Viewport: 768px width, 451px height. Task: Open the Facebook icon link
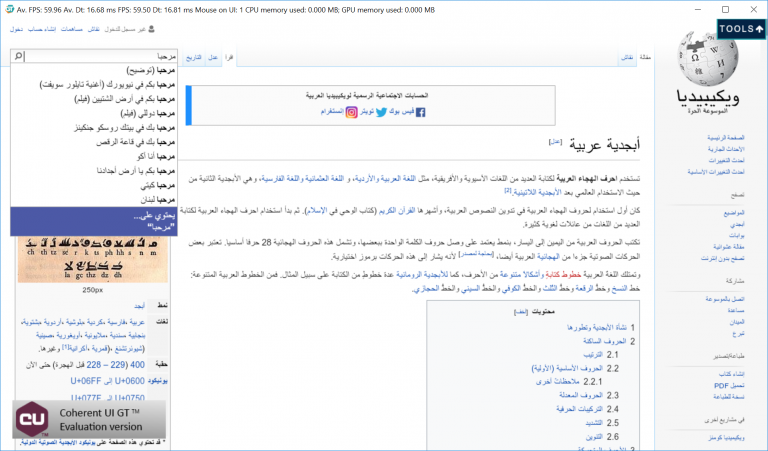click(420, 112)
